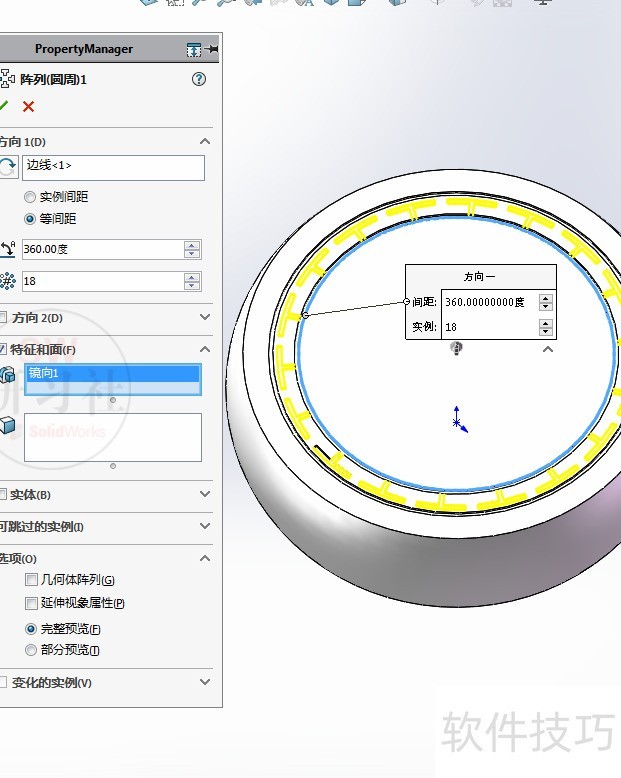Open help for circular pattern feature
The image size is (621, 778).
pyautogui.click(x=199, y=79)
